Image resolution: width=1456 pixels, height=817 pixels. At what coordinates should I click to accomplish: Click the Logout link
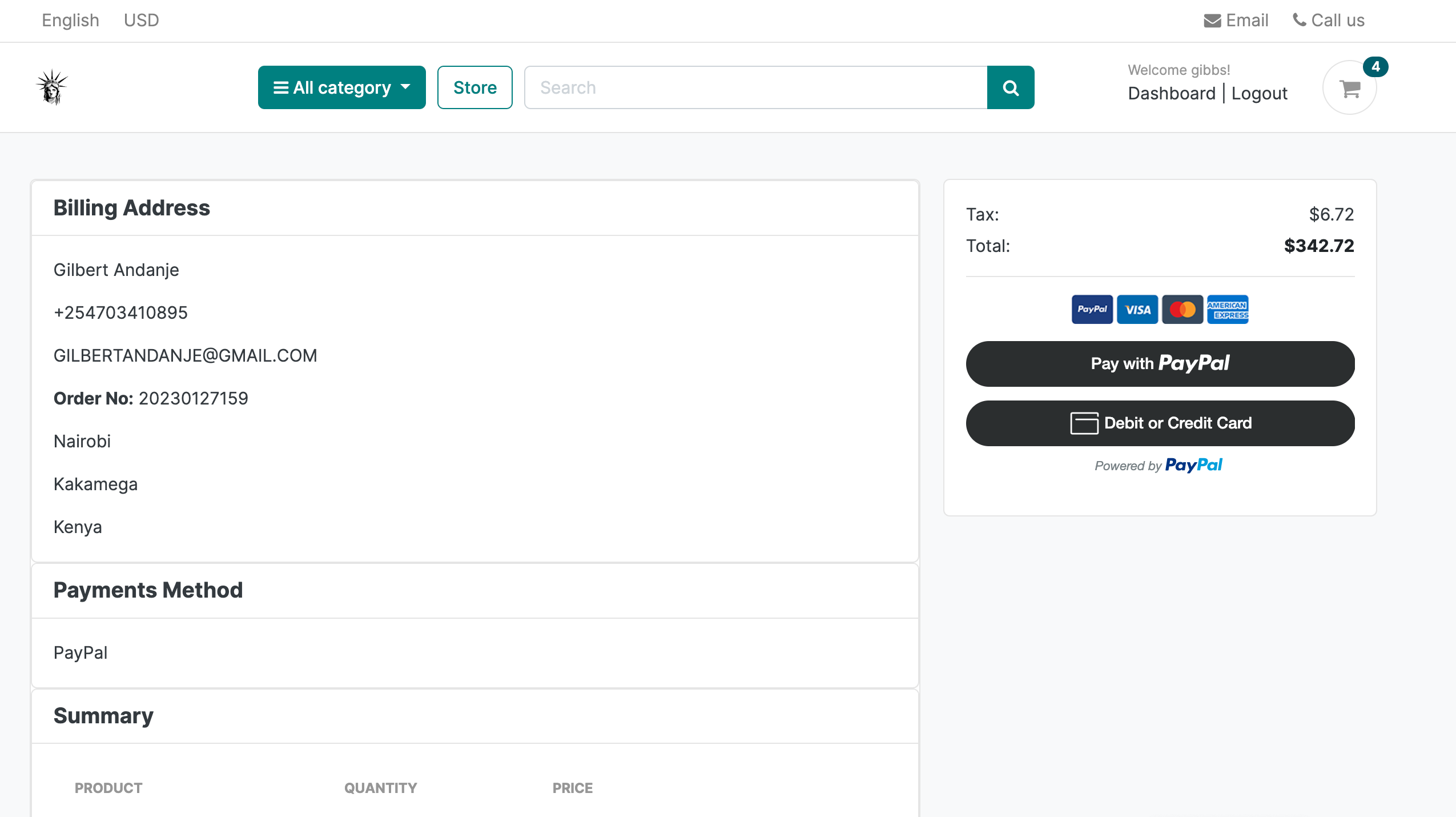(1259, 93)
